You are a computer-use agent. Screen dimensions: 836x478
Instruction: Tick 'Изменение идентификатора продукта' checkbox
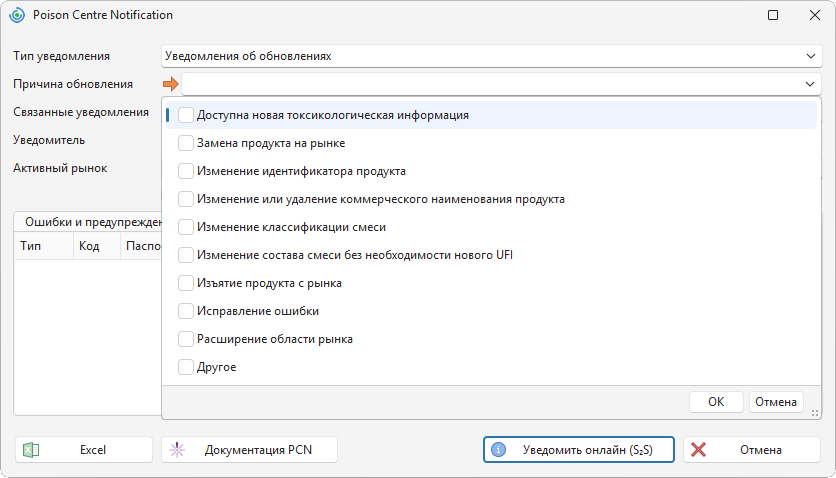(186, 171)
